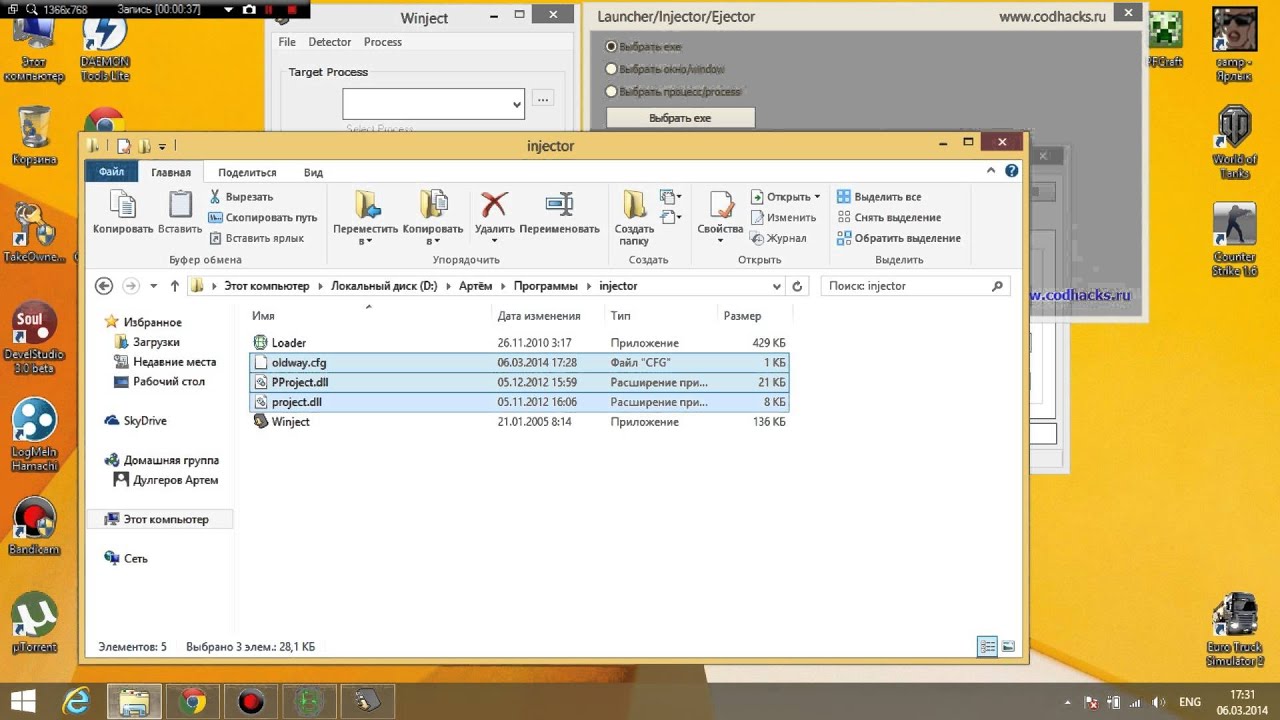Click Программы in the address breadcrumb
The width and height of the screenshot is (1280, 720).
pos(545,286)
